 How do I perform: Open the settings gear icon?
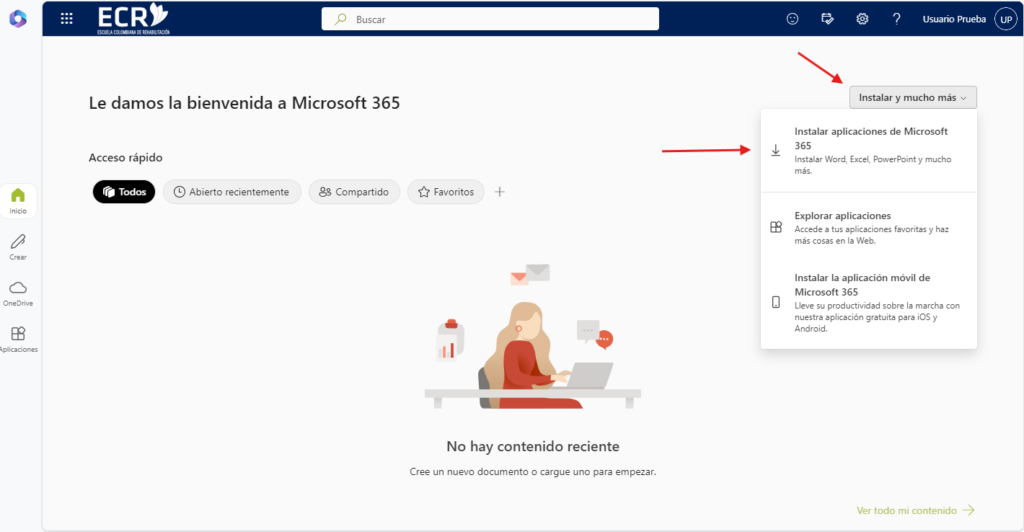click(862, 19)
